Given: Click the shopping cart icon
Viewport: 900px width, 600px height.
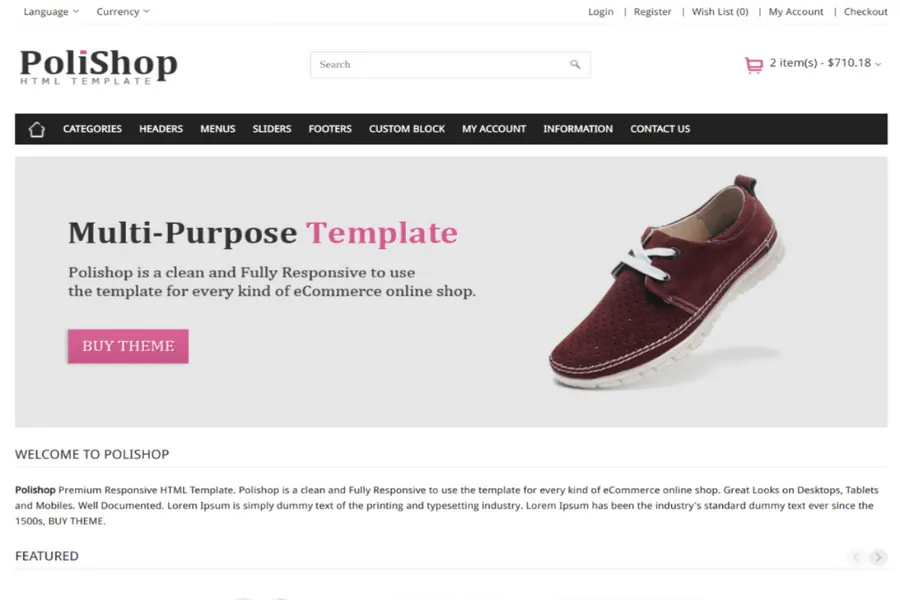Looking at the screenshot, I should click(x=753, y=66).
